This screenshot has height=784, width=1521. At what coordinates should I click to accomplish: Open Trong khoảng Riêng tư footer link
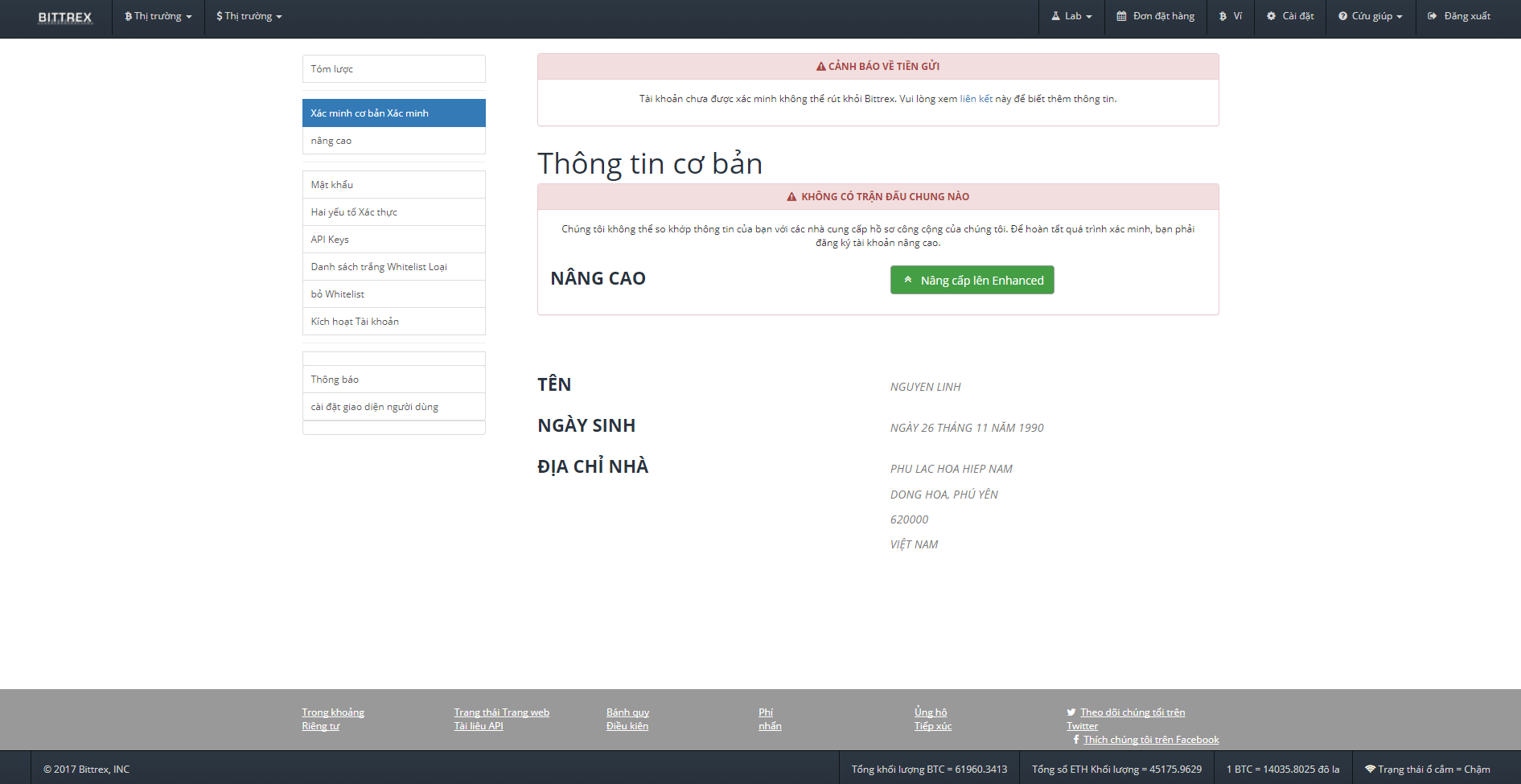coord(333,719)
